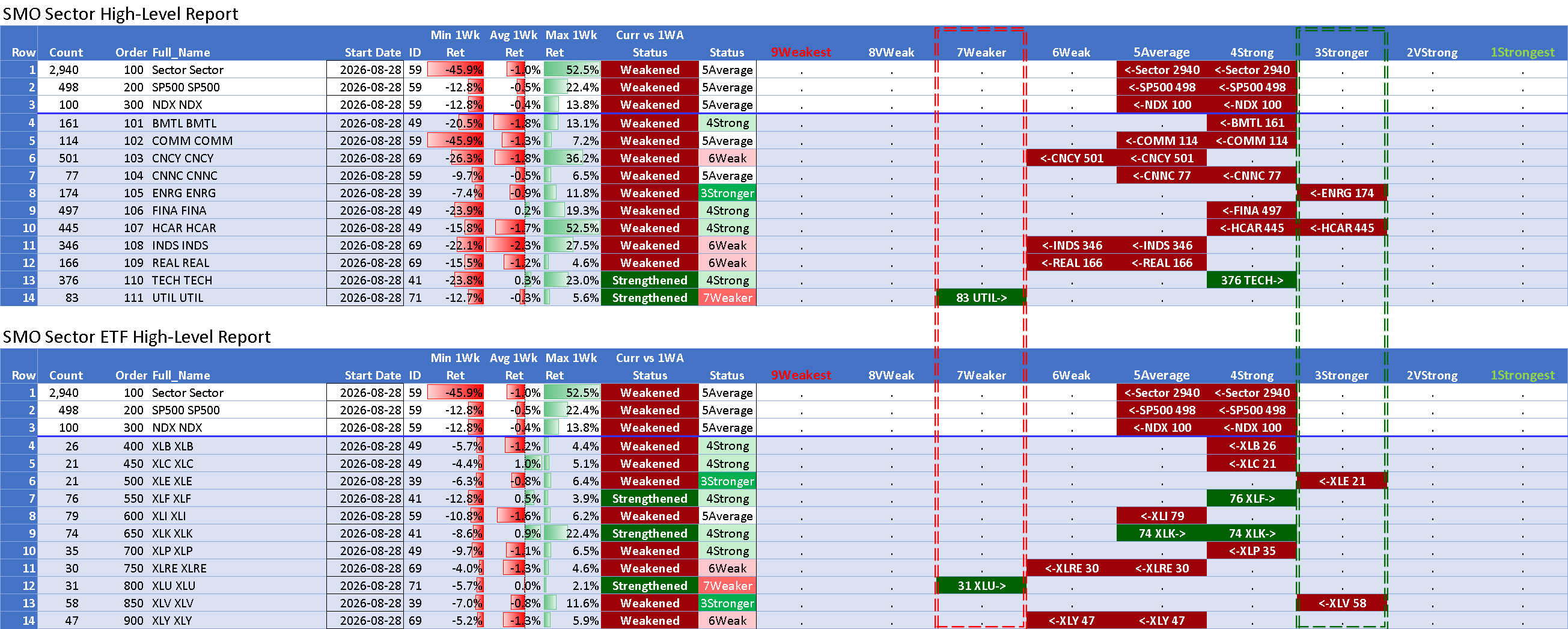The height and width of the screenshot is (629, 1568).
Task: Click the "XLK XLK" name cell
Action: click(172, 533)
